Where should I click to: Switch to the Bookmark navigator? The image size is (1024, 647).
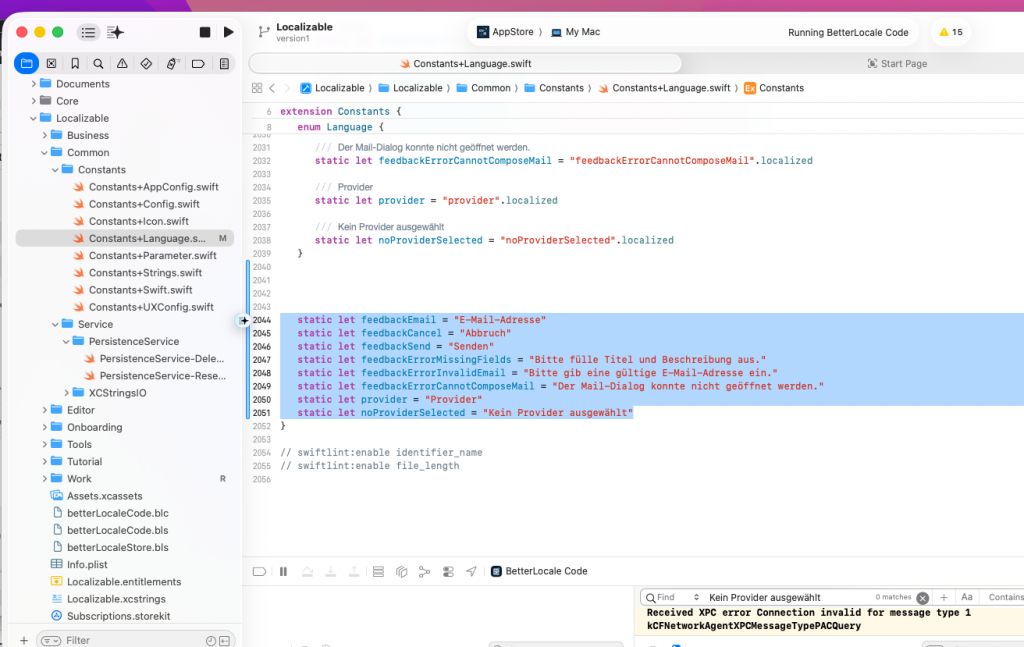tap(75, 64)
